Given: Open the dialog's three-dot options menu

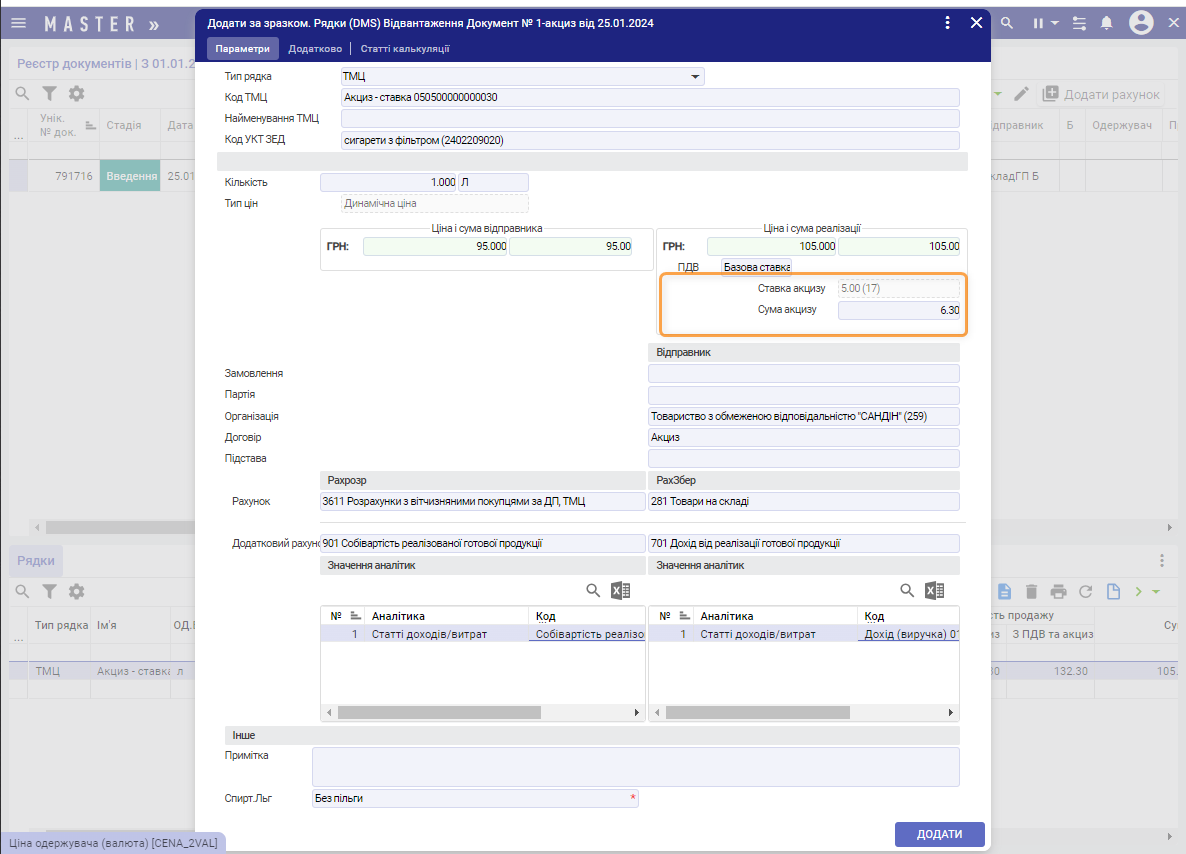Looking at the screenshot, I should [x=948, y=23].
